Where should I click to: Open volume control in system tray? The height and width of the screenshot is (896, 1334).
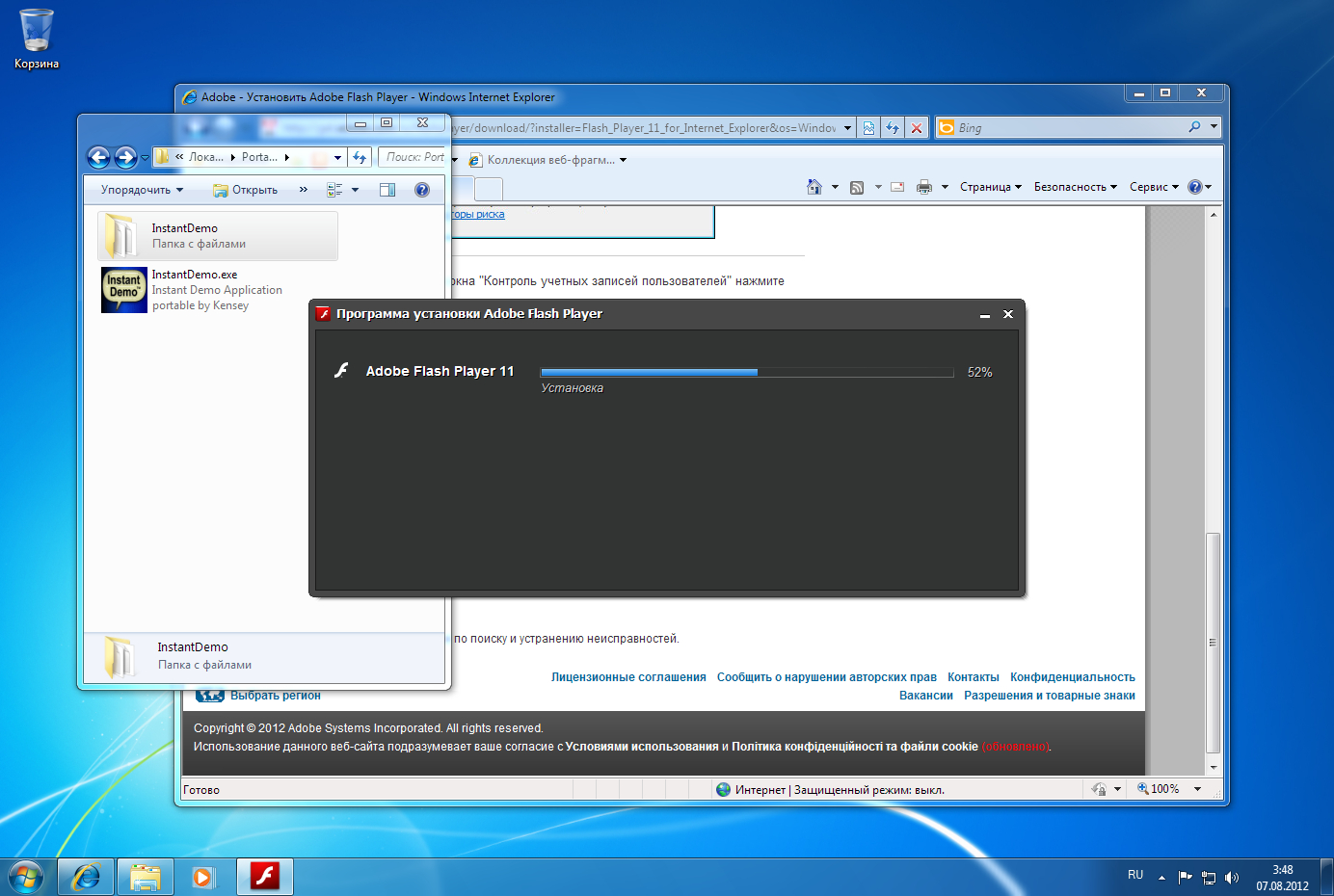pos(1232,878)
